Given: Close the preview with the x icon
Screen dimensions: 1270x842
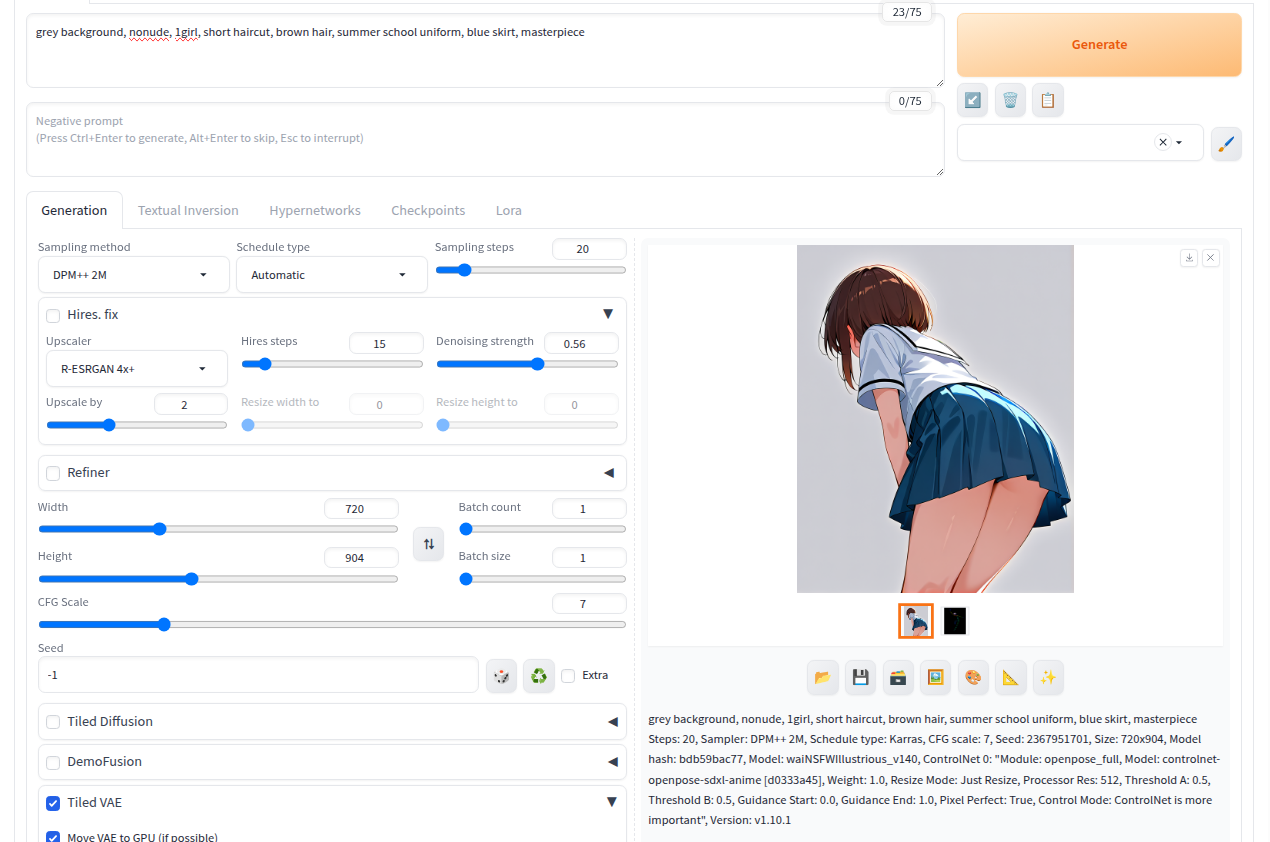Looking at the screenshot, I should (1210, 258).
